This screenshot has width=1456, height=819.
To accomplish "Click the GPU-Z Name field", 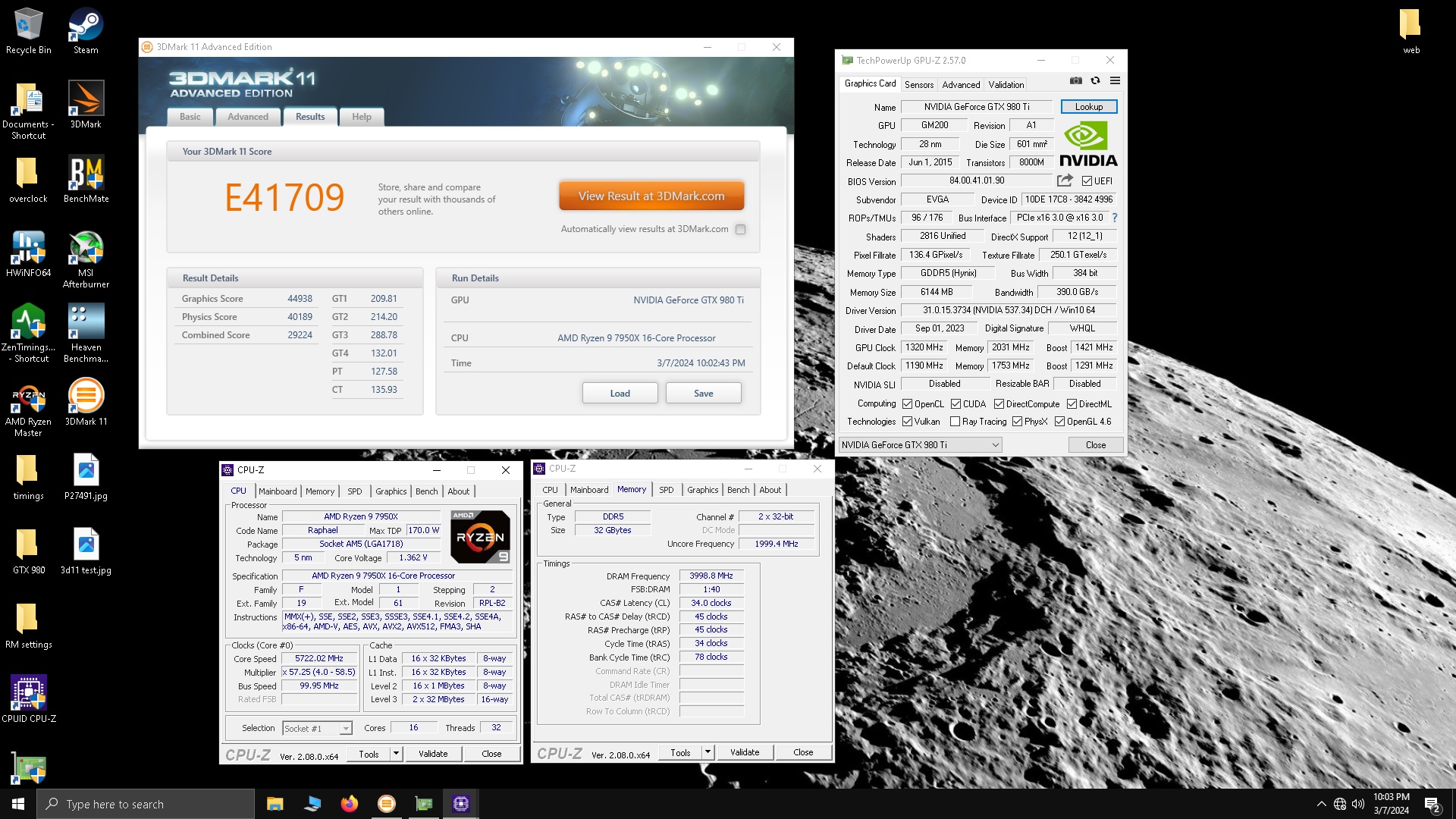I will pos(977,107).
